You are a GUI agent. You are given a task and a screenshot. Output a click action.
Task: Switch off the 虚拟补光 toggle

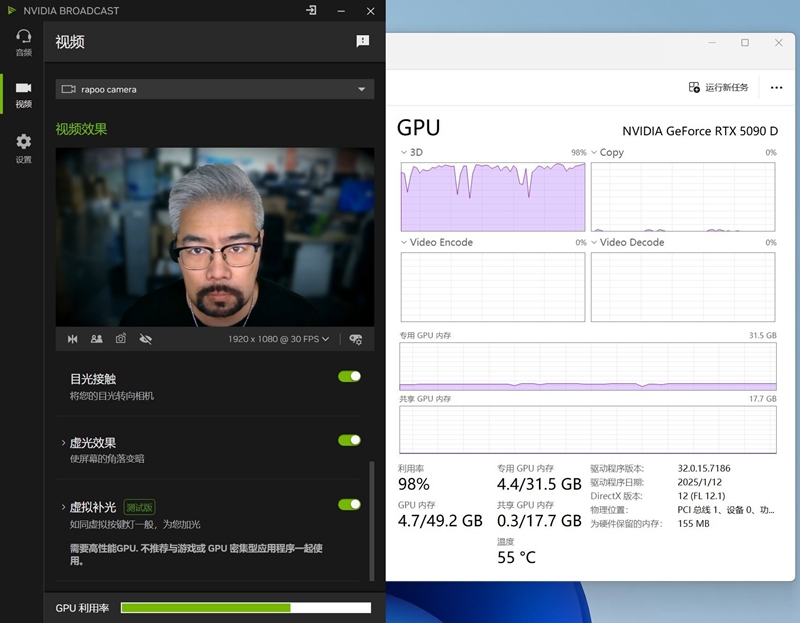tap(349, 505)
